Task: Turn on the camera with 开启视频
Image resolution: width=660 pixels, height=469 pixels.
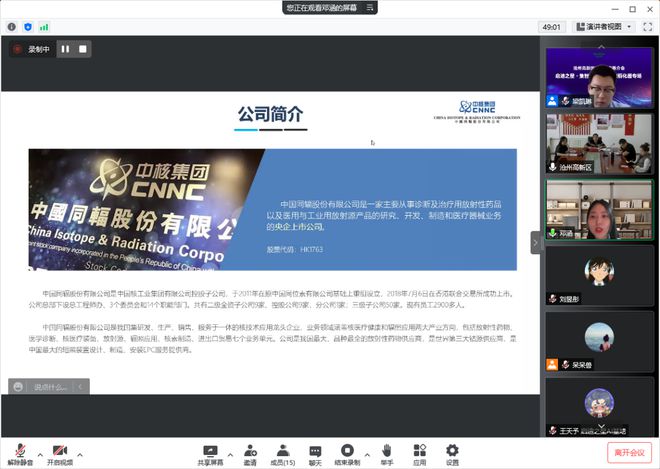Action: (x=60, y=454)
